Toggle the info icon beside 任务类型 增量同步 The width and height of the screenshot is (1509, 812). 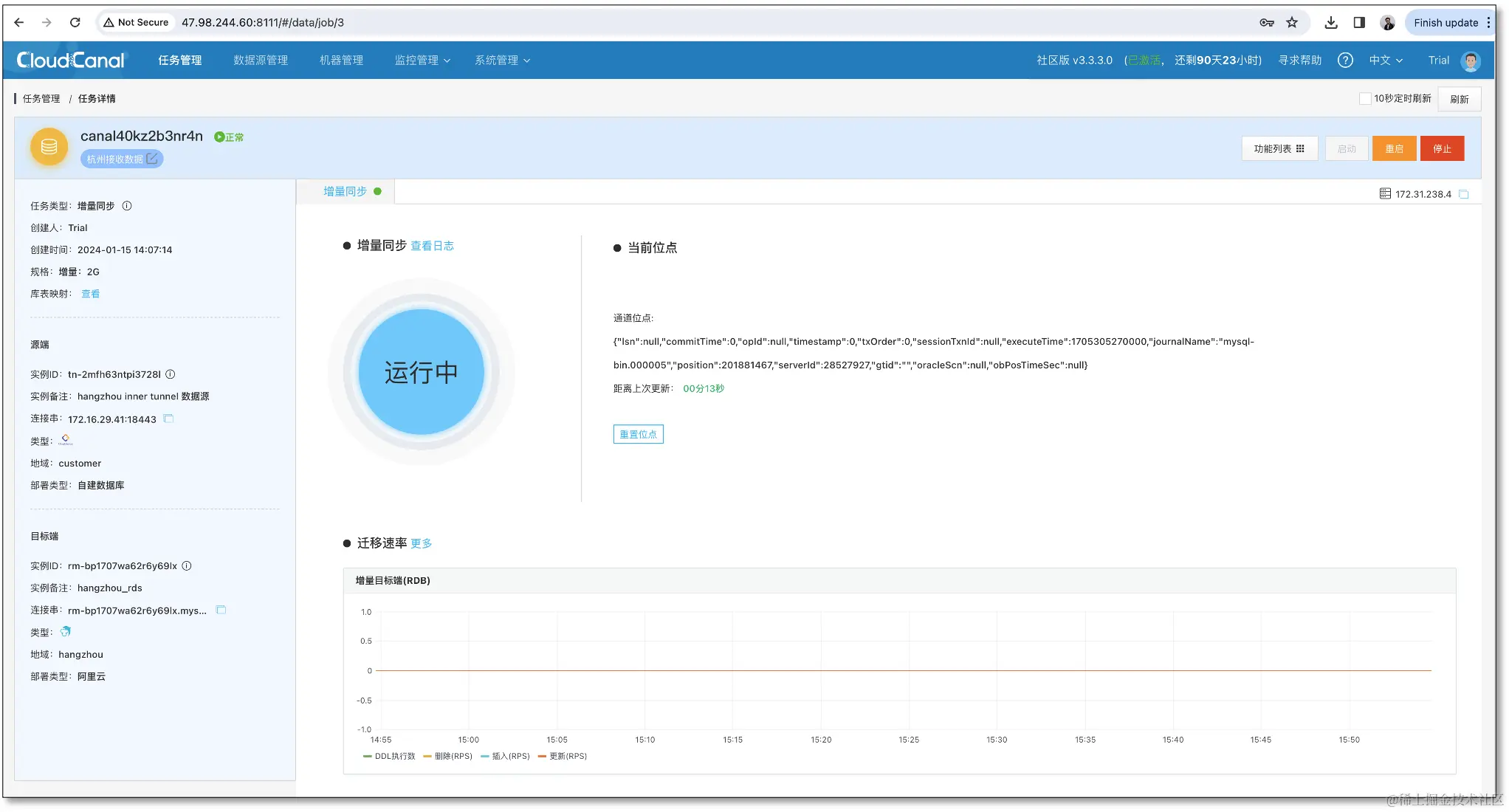point(127,206)
